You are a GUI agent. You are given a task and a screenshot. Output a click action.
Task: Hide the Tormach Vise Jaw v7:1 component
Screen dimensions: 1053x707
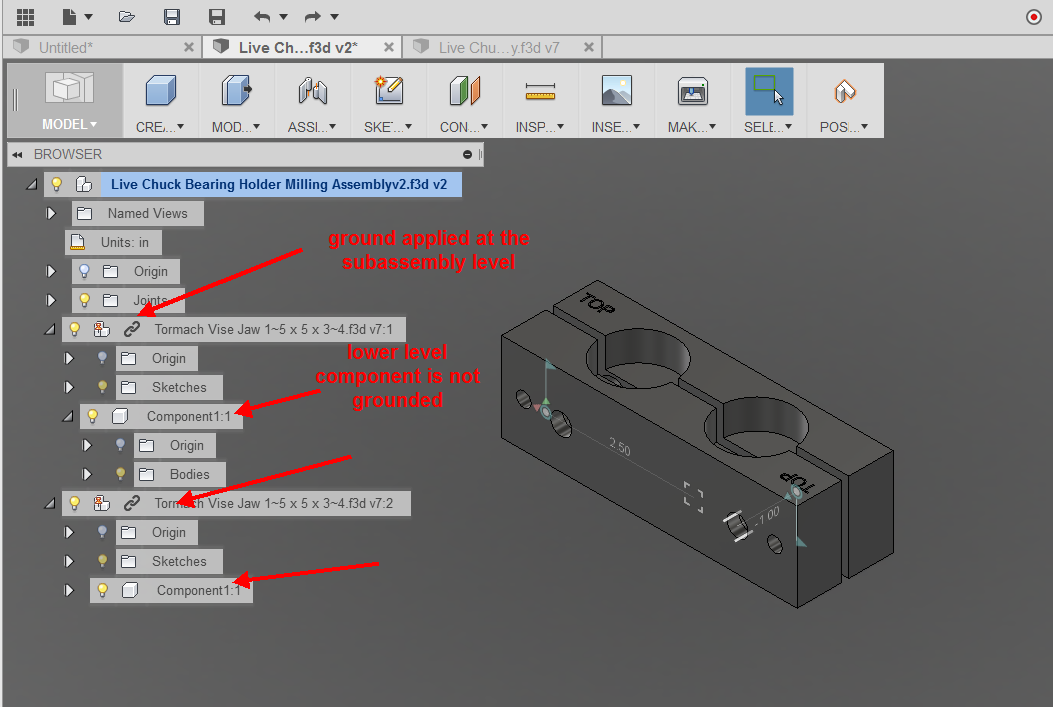click(x=74, y=329)
